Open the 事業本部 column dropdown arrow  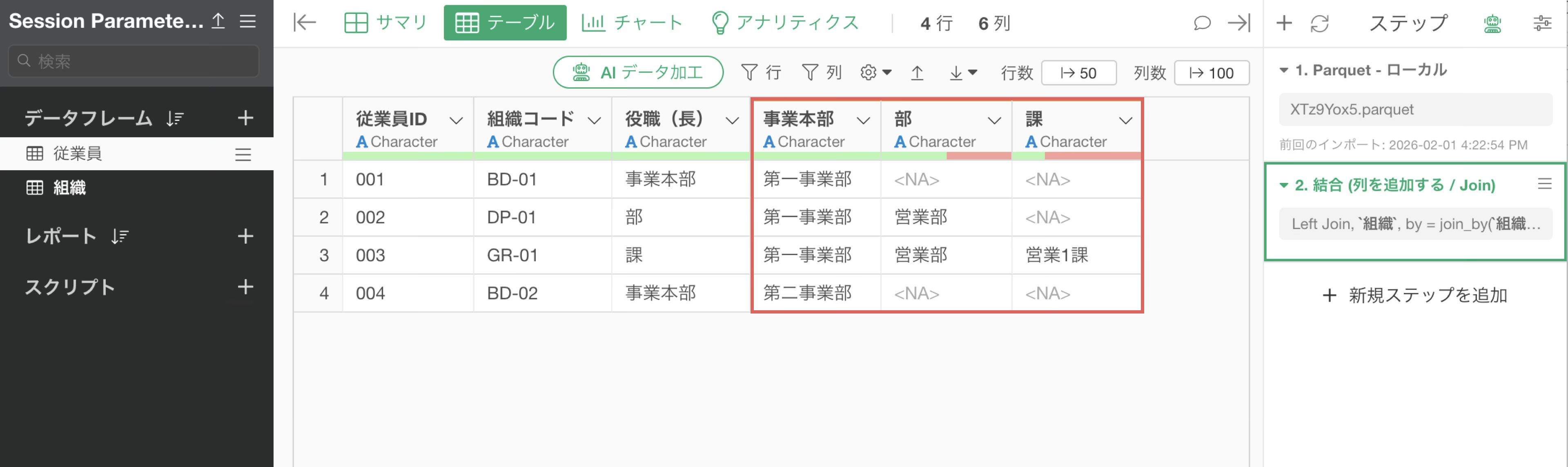863,120
